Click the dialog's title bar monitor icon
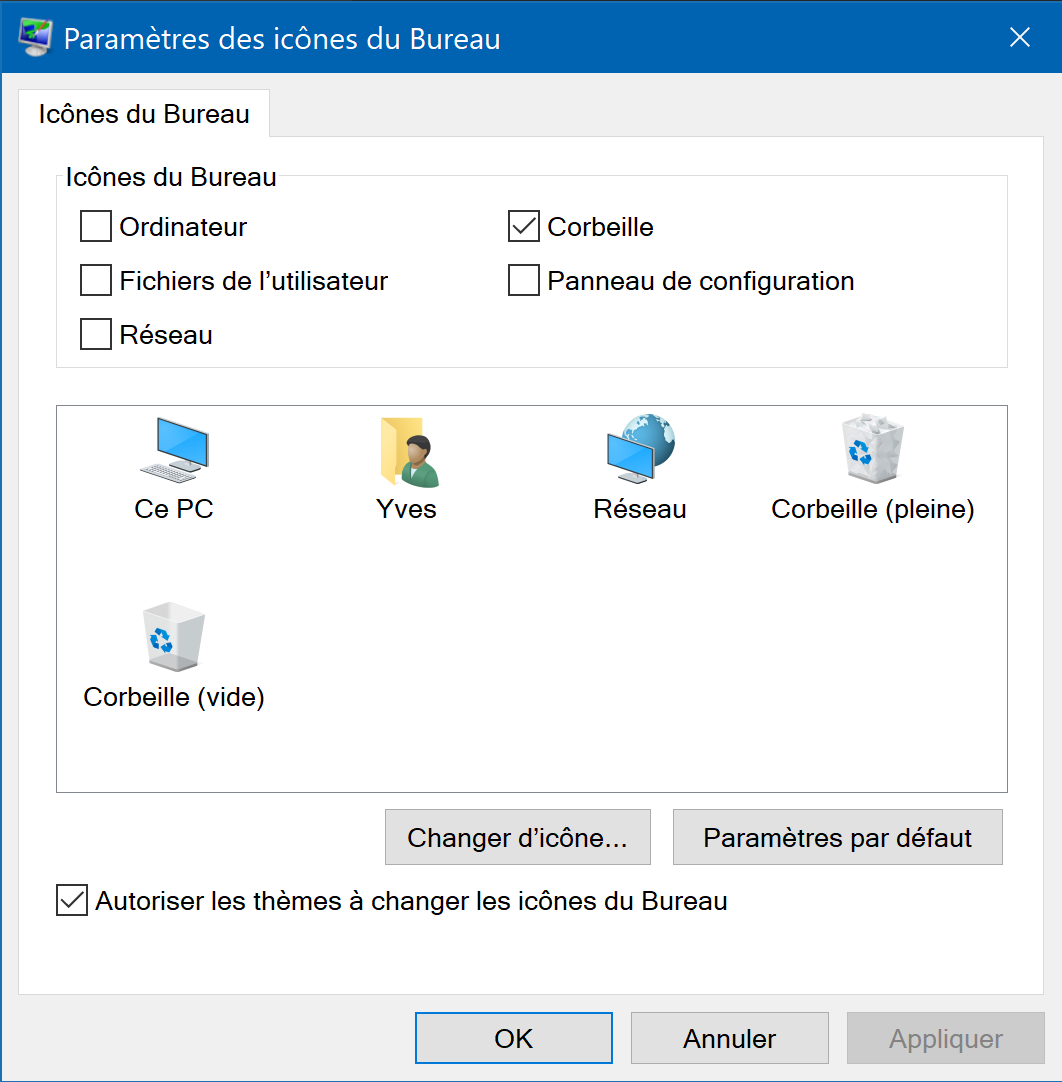Image resolution: width=1062 pixels, height=1082 pixels. 36,38
